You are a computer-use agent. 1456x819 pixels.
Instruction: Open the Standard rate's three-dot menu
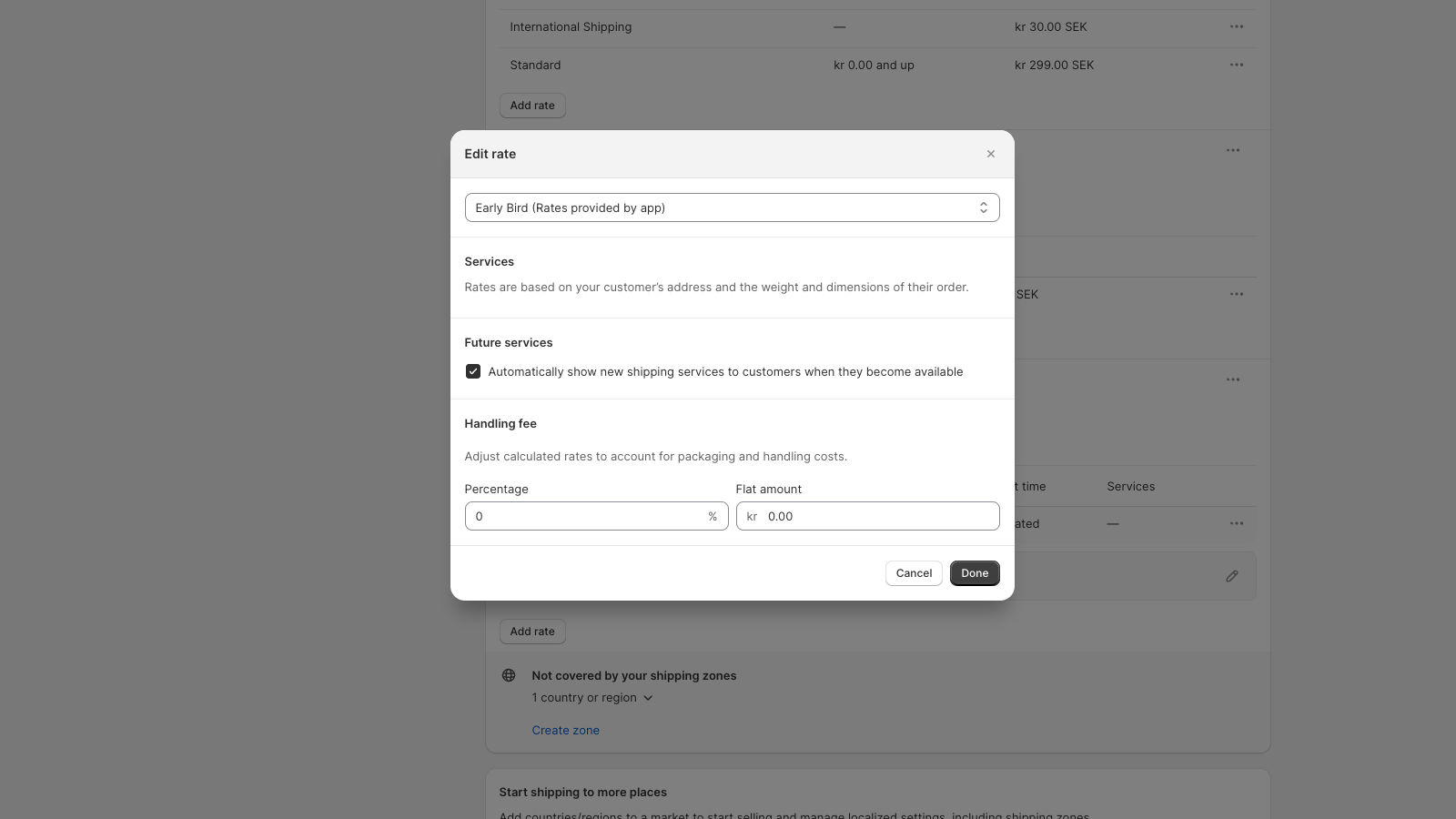click(1236, 65)
